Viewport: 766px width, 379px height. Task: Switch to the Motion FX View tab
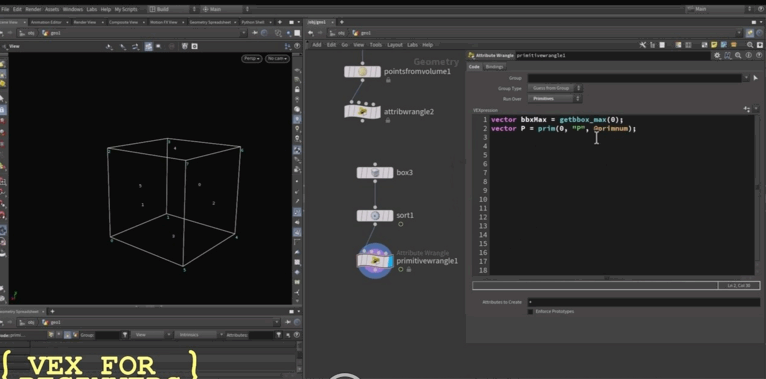click(x=163, y=22)
